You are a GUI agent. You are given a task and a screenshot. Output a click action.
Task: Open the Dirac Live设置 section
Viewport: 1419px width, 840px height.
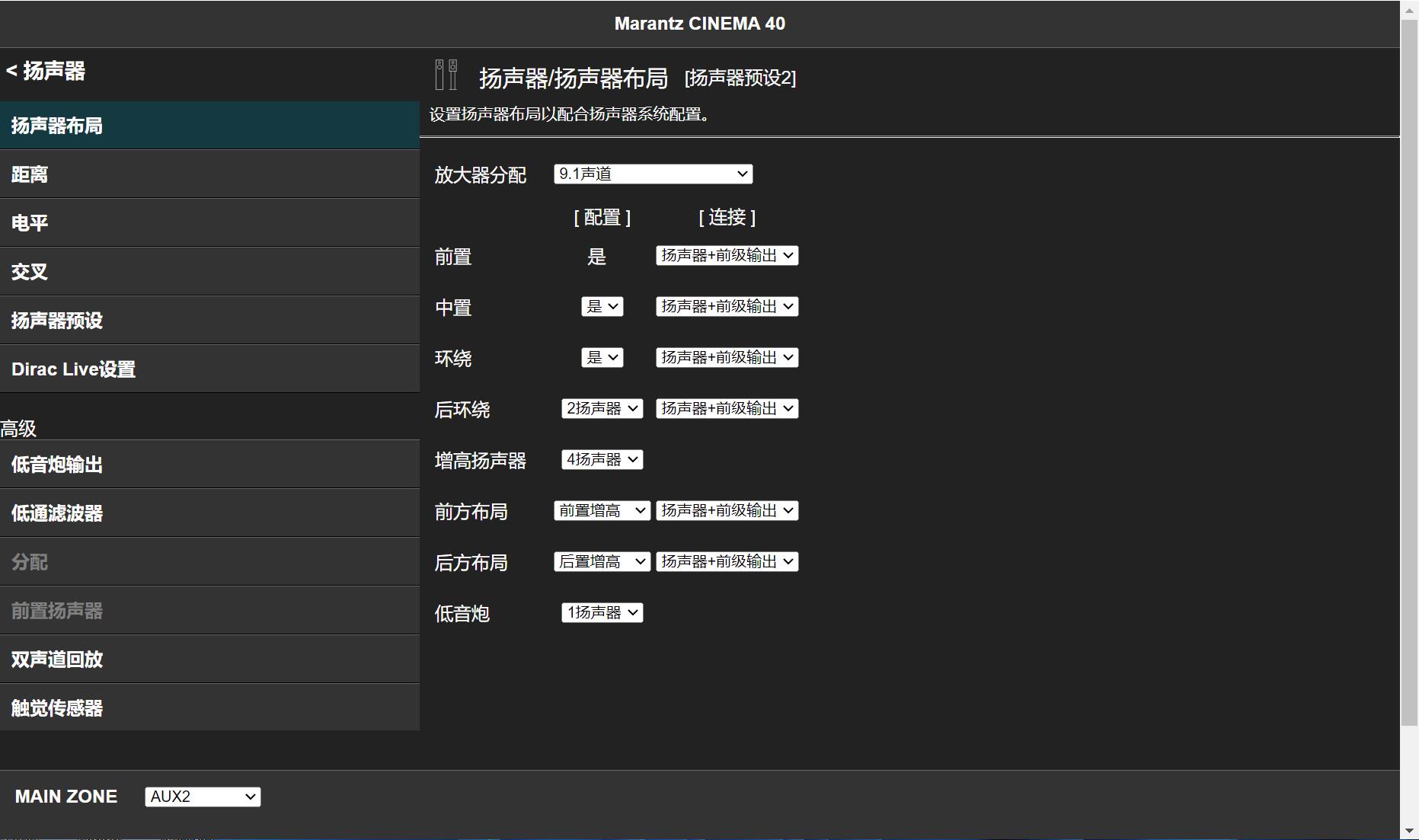click(209, 369)
